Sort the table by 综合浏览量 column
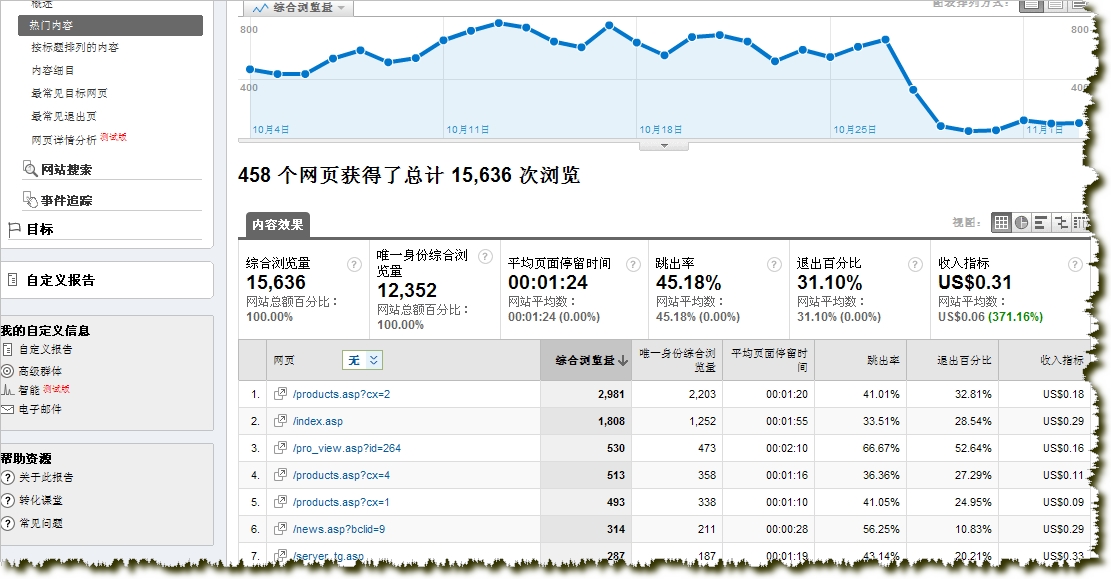Image resolution: width=1111 pixels, height=579 pixels. tap(585, 360)
